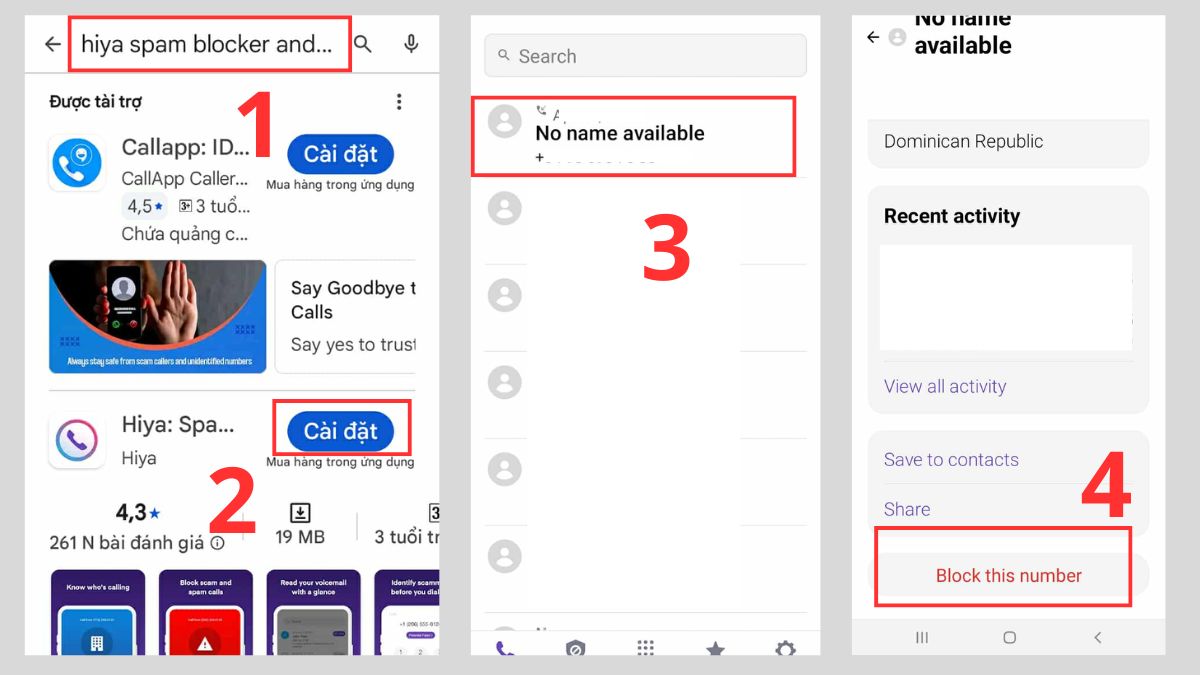This screenshot has width=1200, height=675.
Task: Open the Say Goodbye to Calls card
Action: [x=345, y=317]
